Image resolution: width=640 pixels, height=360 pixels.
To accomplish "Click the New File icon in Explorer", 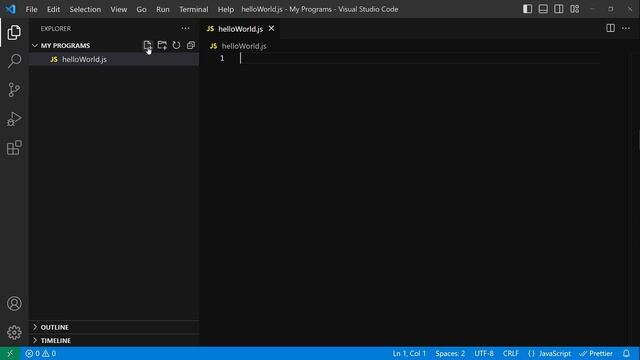I will tap(147, 45).
